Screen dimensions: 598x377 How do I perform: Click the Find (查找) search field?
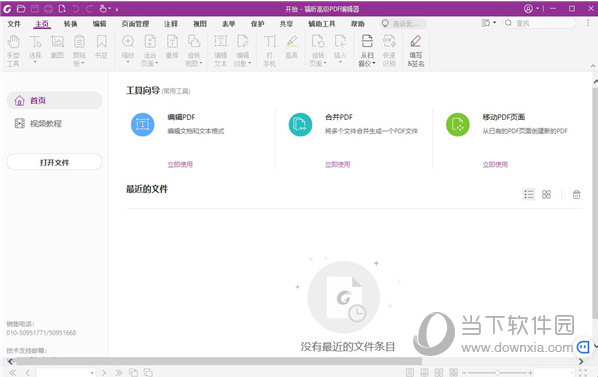coord(539,23)
